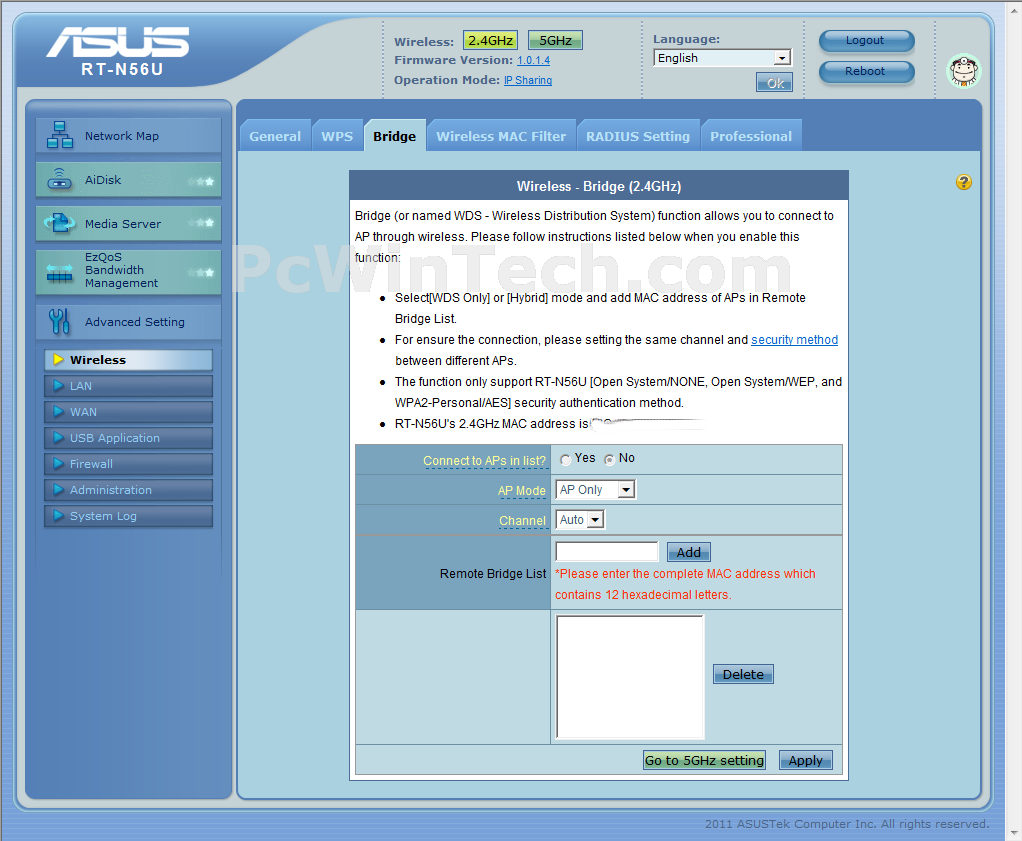
Task: Click the Reboot button
Action: [x=866, y=72]
